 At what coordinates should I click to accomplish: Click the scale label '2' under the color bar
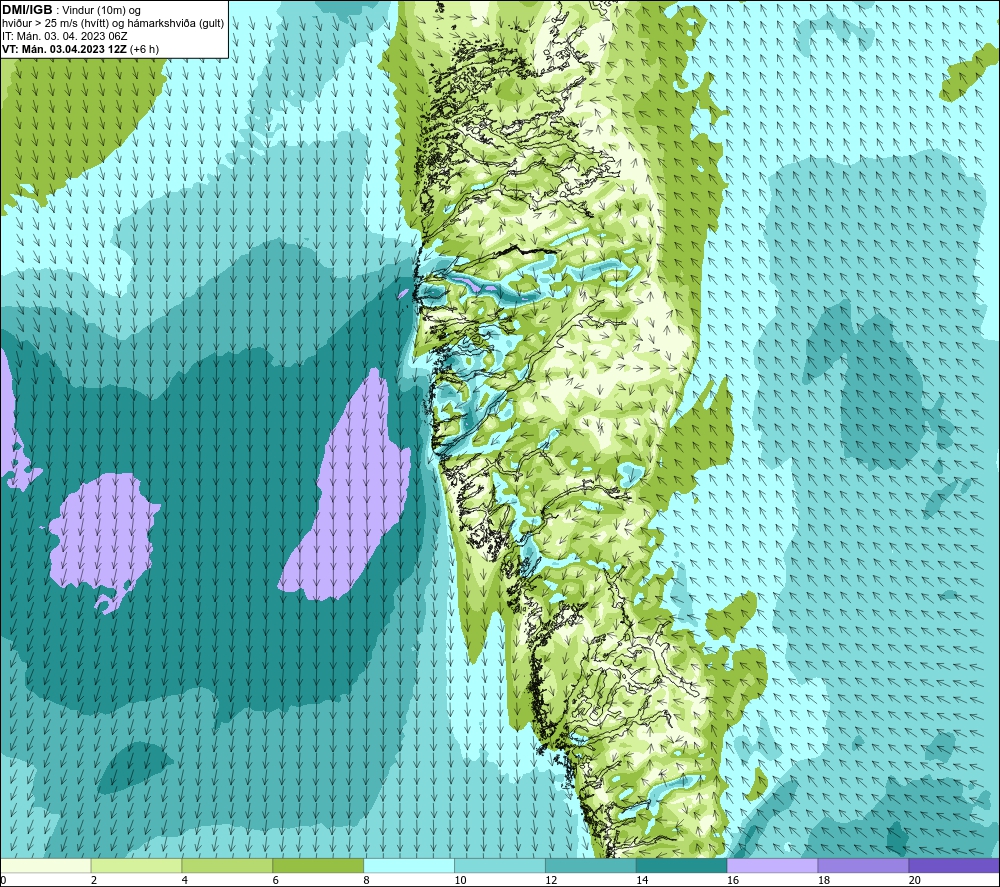94,881
